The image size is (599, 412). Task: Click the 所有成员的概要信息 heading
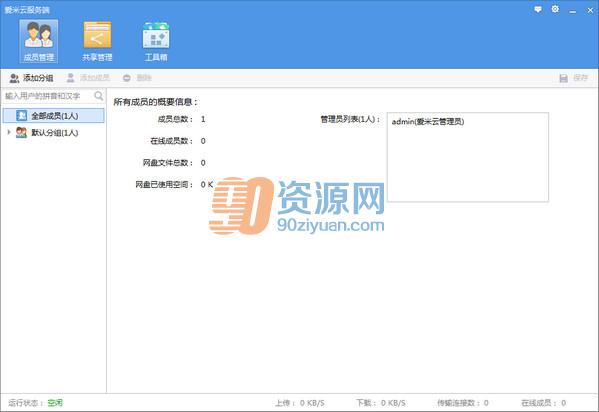(x=155, y=102)
